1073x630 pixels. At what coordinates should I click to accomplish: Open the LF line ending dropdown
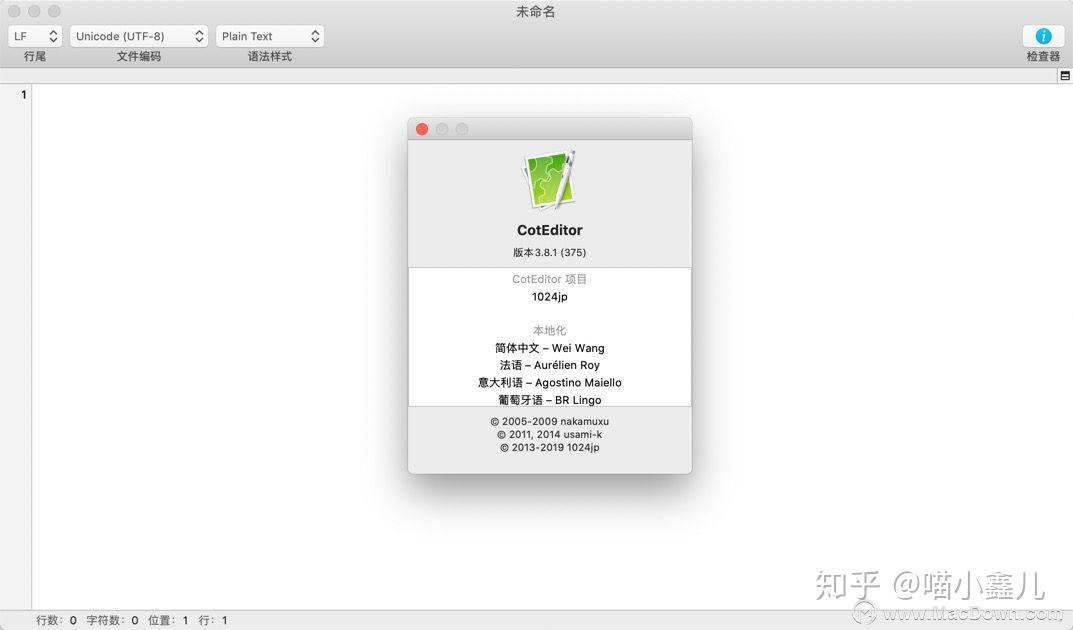click(x=34, y=35)
